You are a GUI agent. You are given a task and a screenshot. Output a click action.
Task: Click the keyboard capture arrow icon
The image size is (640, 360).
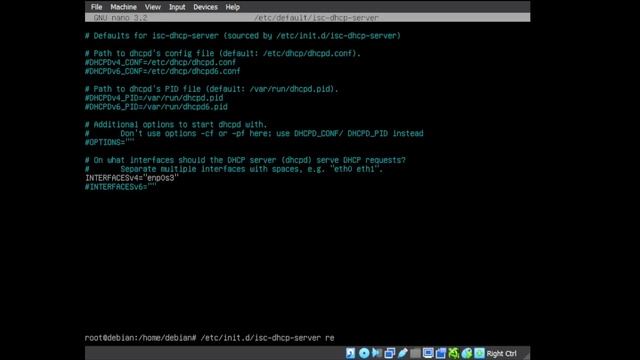479,353
